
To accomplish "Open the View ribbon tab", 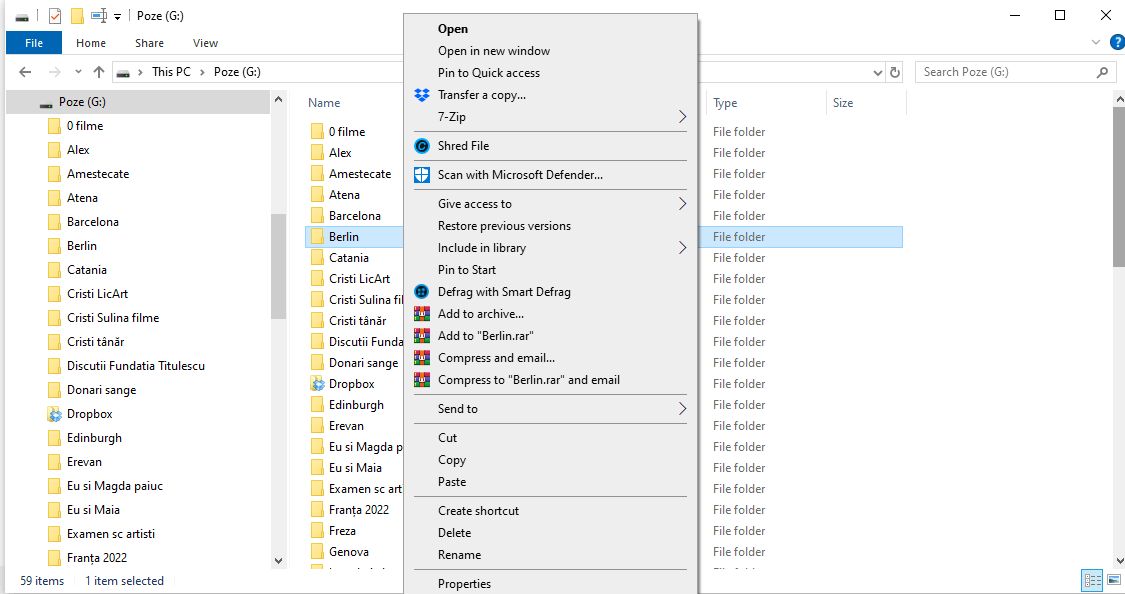I will pos(205,43).
